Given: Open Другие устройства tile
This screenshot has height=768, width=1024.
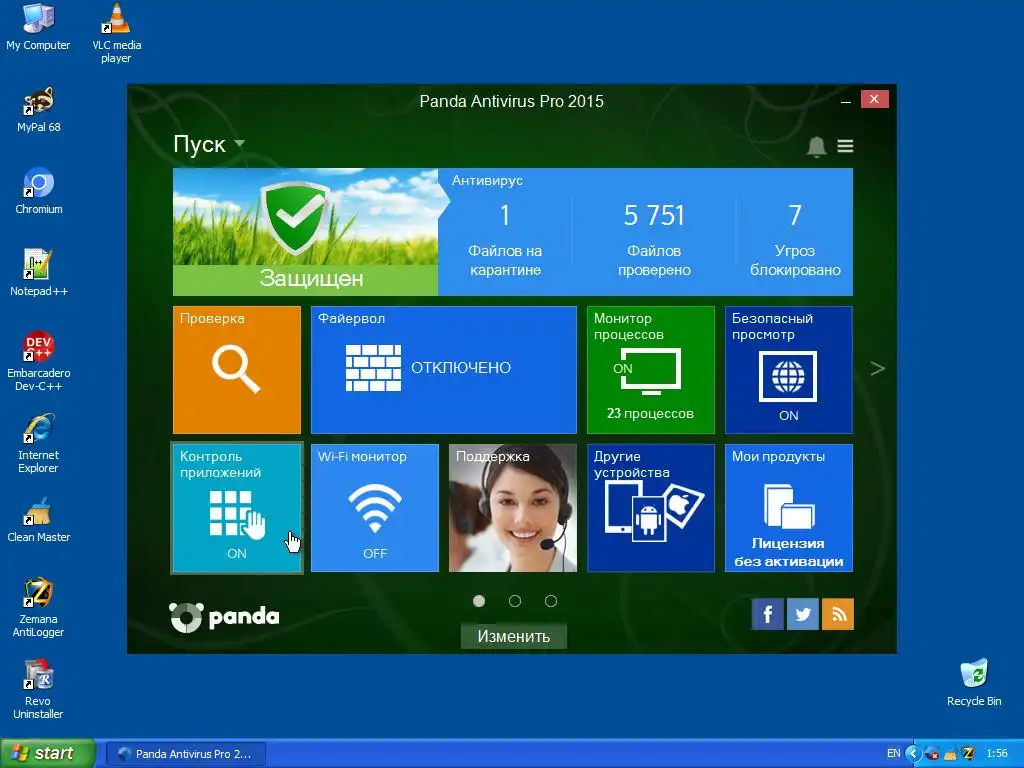Looking at the screenshot, I should [650, 508].
